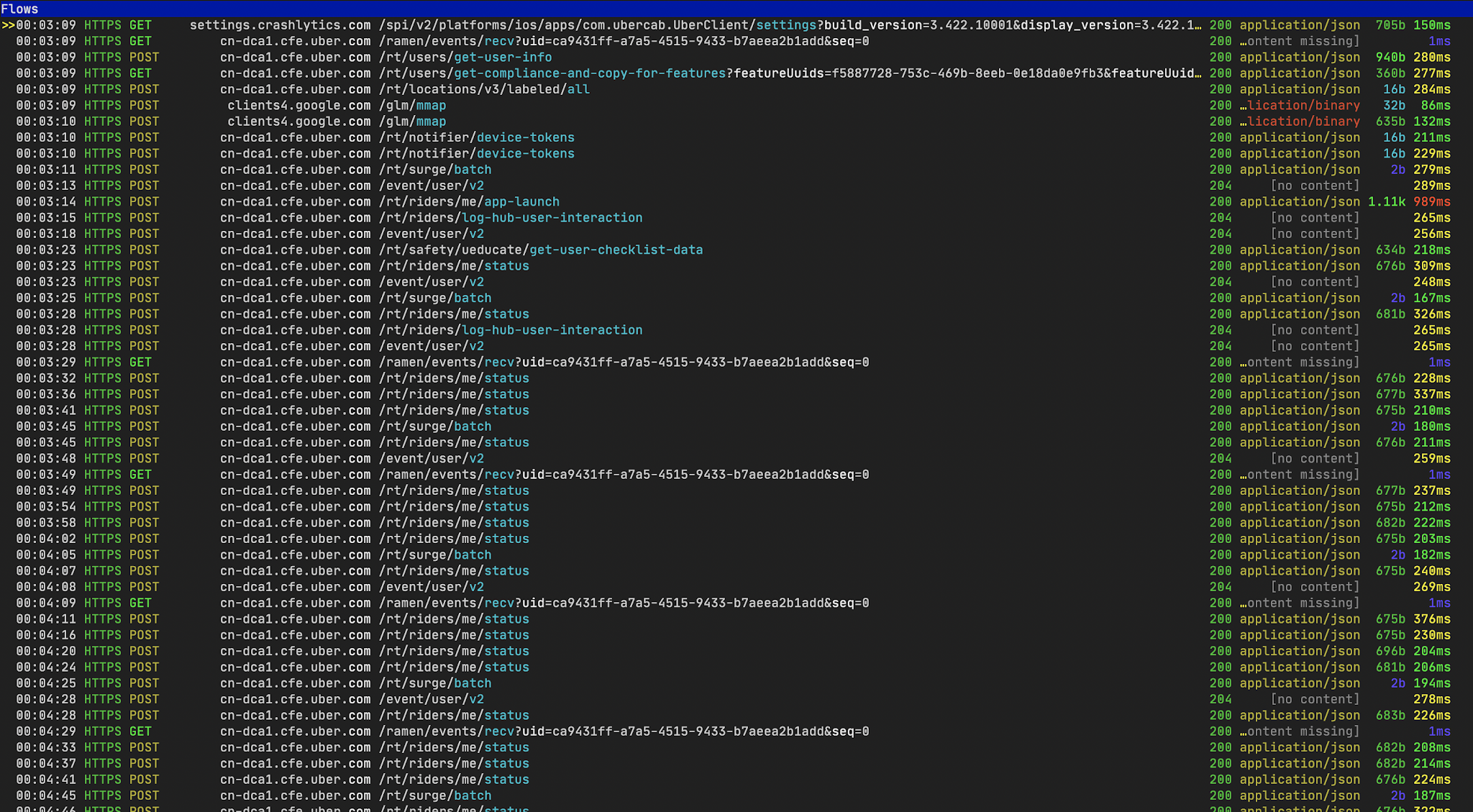
Task: Select the get-compliance-and-copy-for-features GET flow
Action: (x=589, y=73)
